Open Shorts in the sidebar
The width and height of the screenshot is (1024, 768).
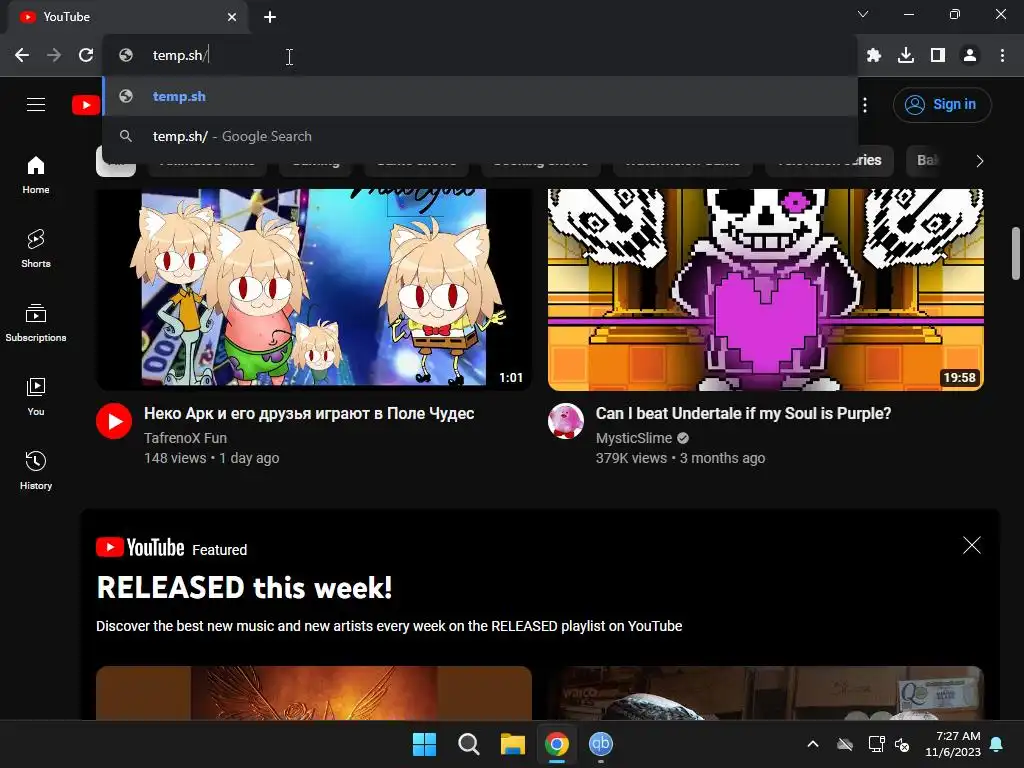pyautogui.click(x=36, y=249)
